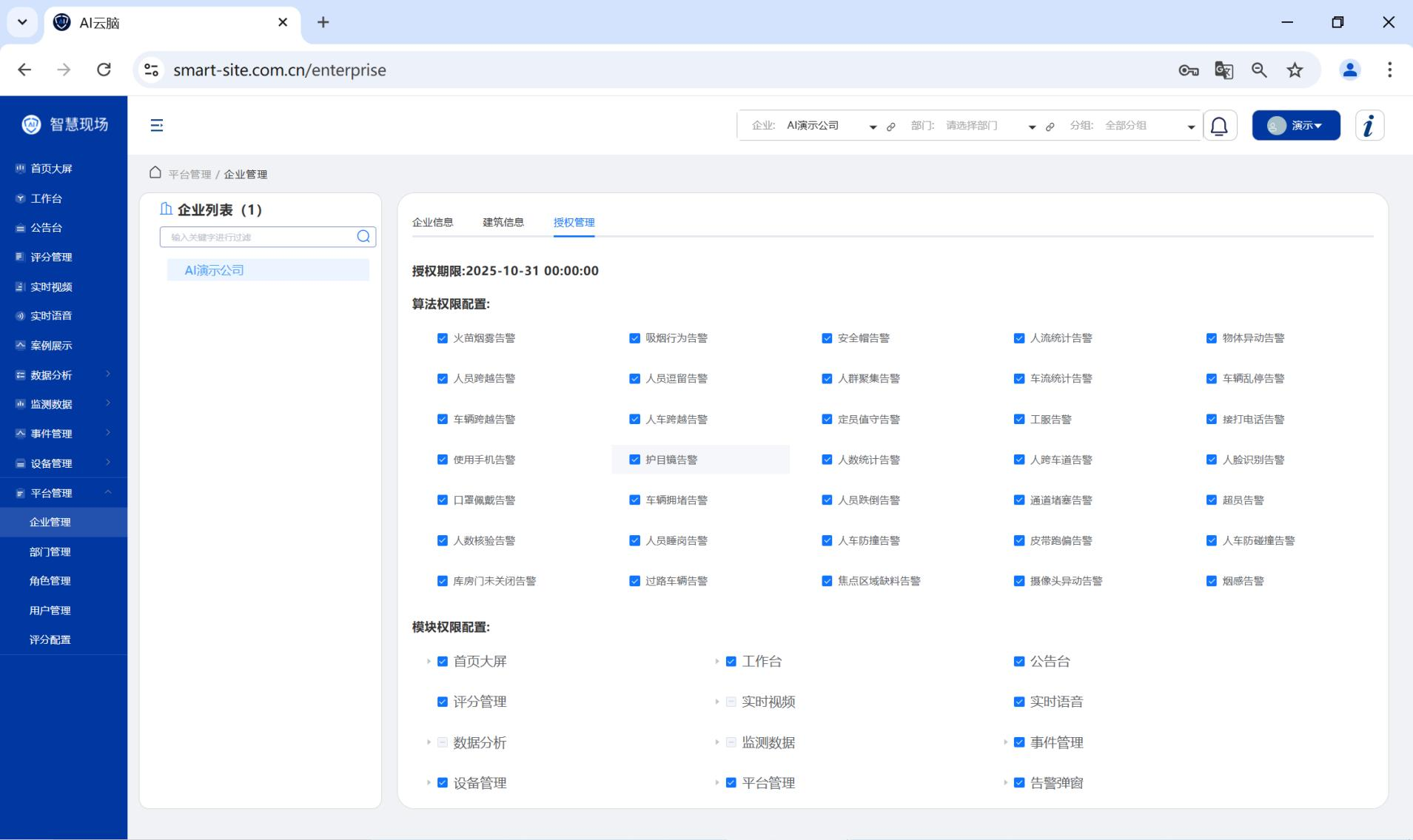Expand the 事件管理 module tree node
Viewport: 1413px width, 840px height.
click(1005, 742)
